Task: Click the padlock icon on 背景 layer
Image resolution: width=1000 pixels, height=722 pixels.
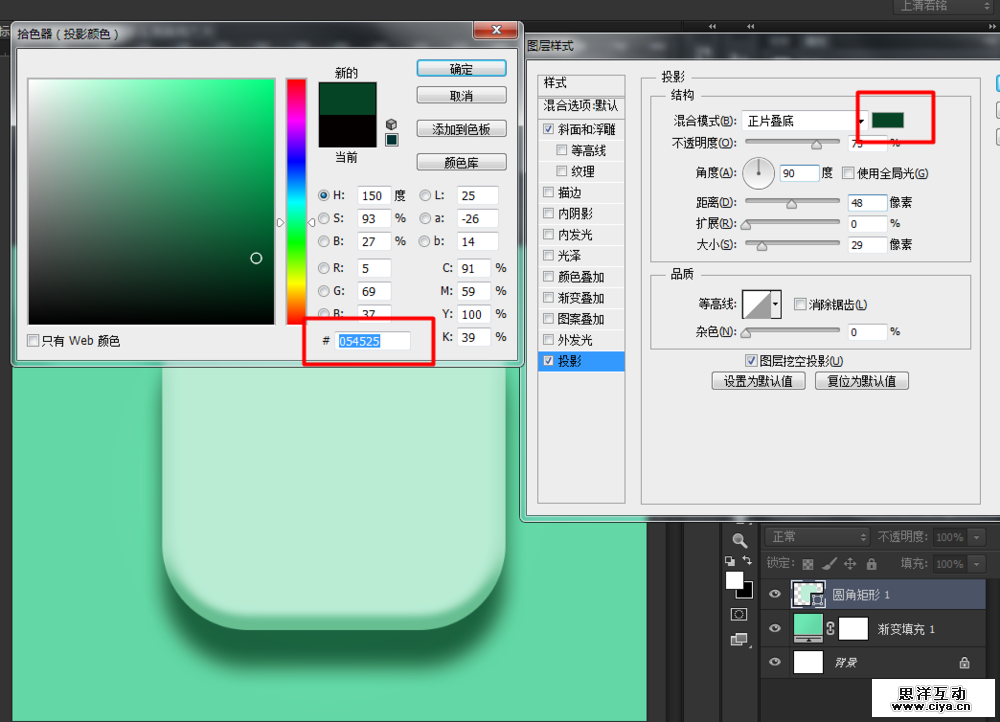Action: [x=964, y=663]
